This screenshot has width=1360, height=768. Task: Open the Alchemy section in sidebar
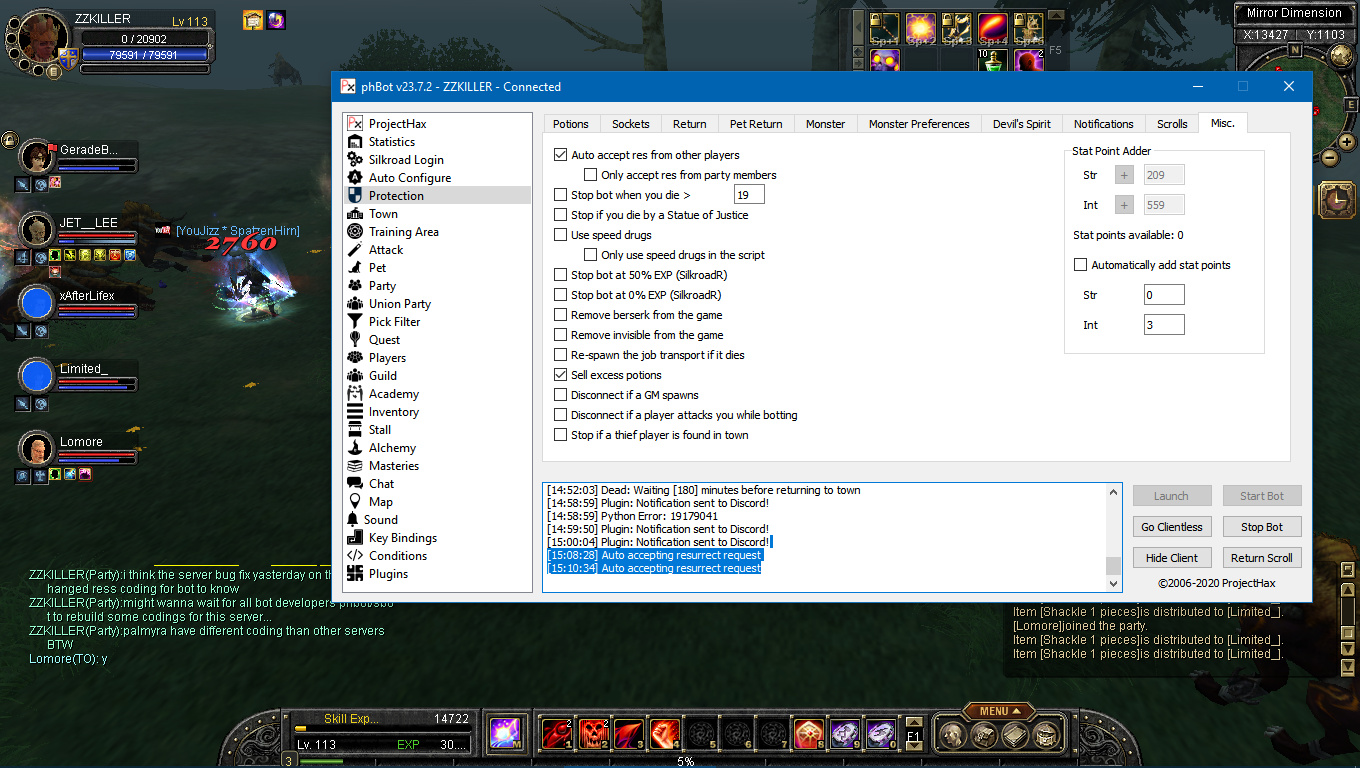tap(392, 448)
